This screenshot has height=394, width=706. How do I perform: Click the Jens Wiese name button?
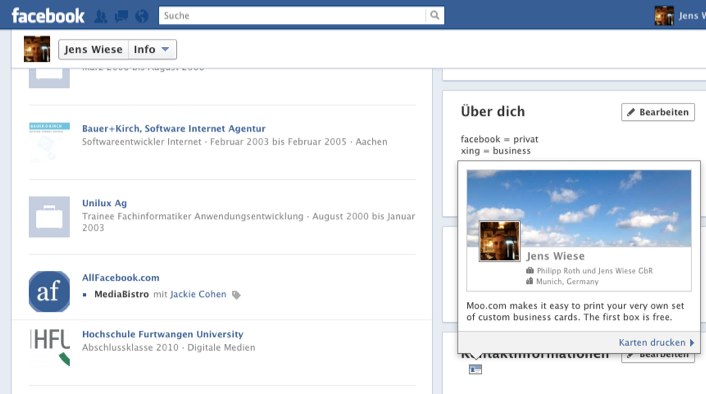(93, 50)
